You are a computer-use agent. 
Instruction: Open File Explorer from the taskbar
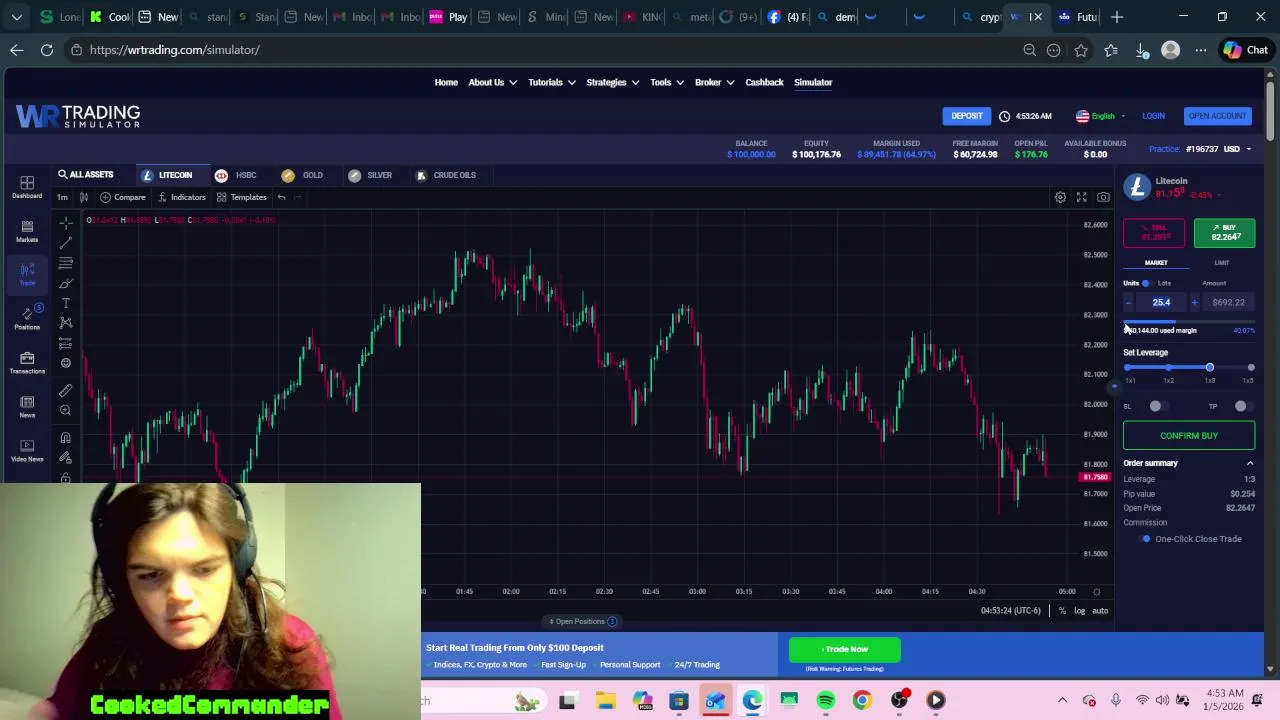point(604,700)
